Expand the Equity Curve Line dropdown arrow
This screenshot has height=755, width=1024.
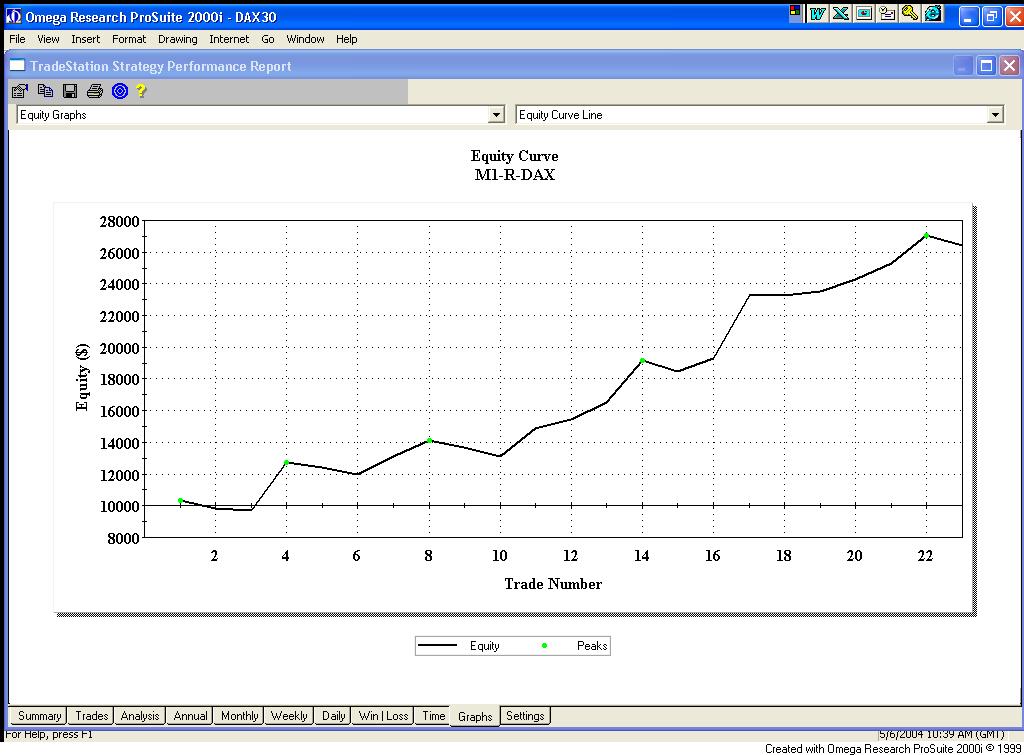994,115
